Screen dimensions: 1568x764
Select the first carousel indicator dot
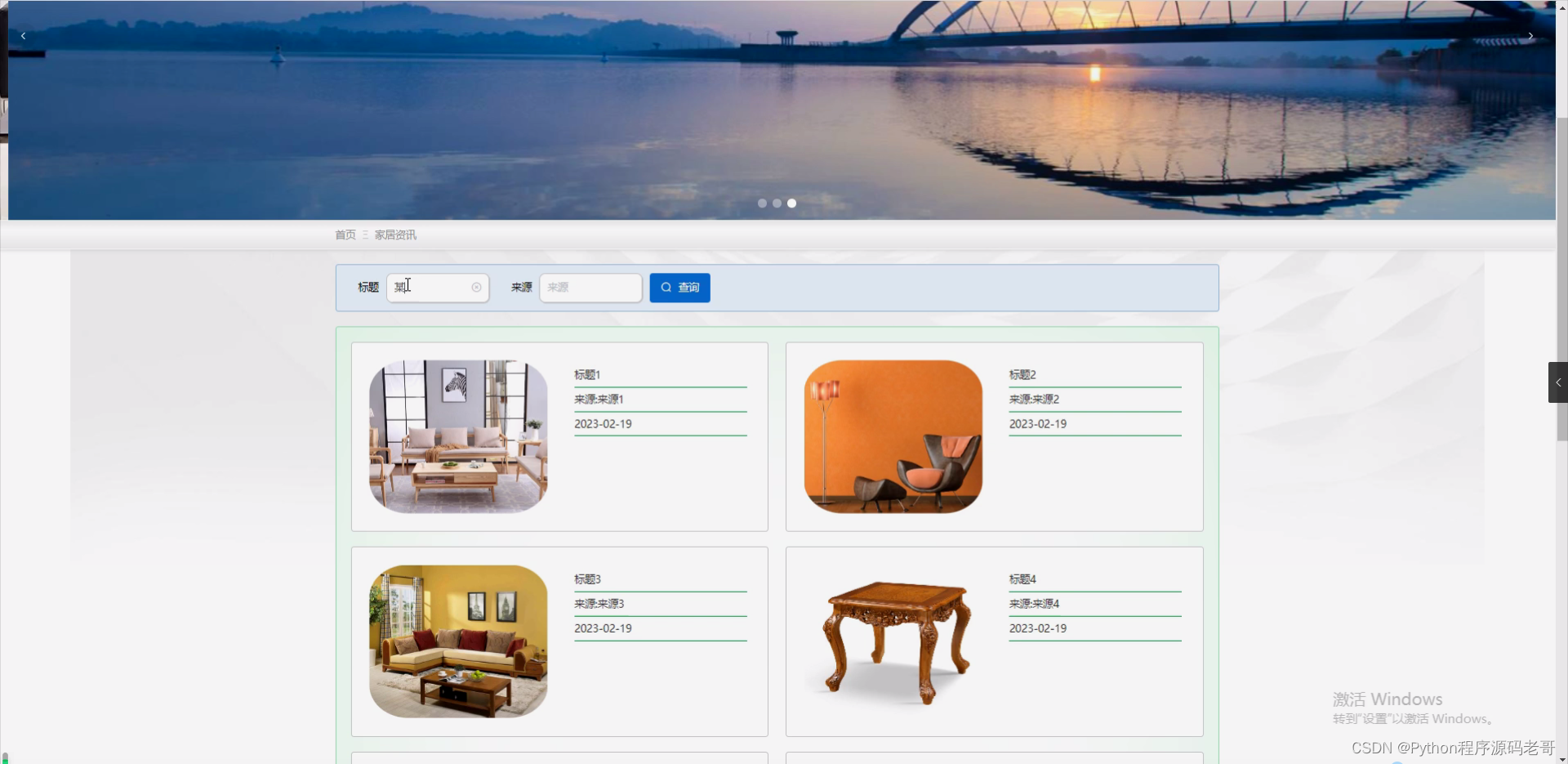762,203
